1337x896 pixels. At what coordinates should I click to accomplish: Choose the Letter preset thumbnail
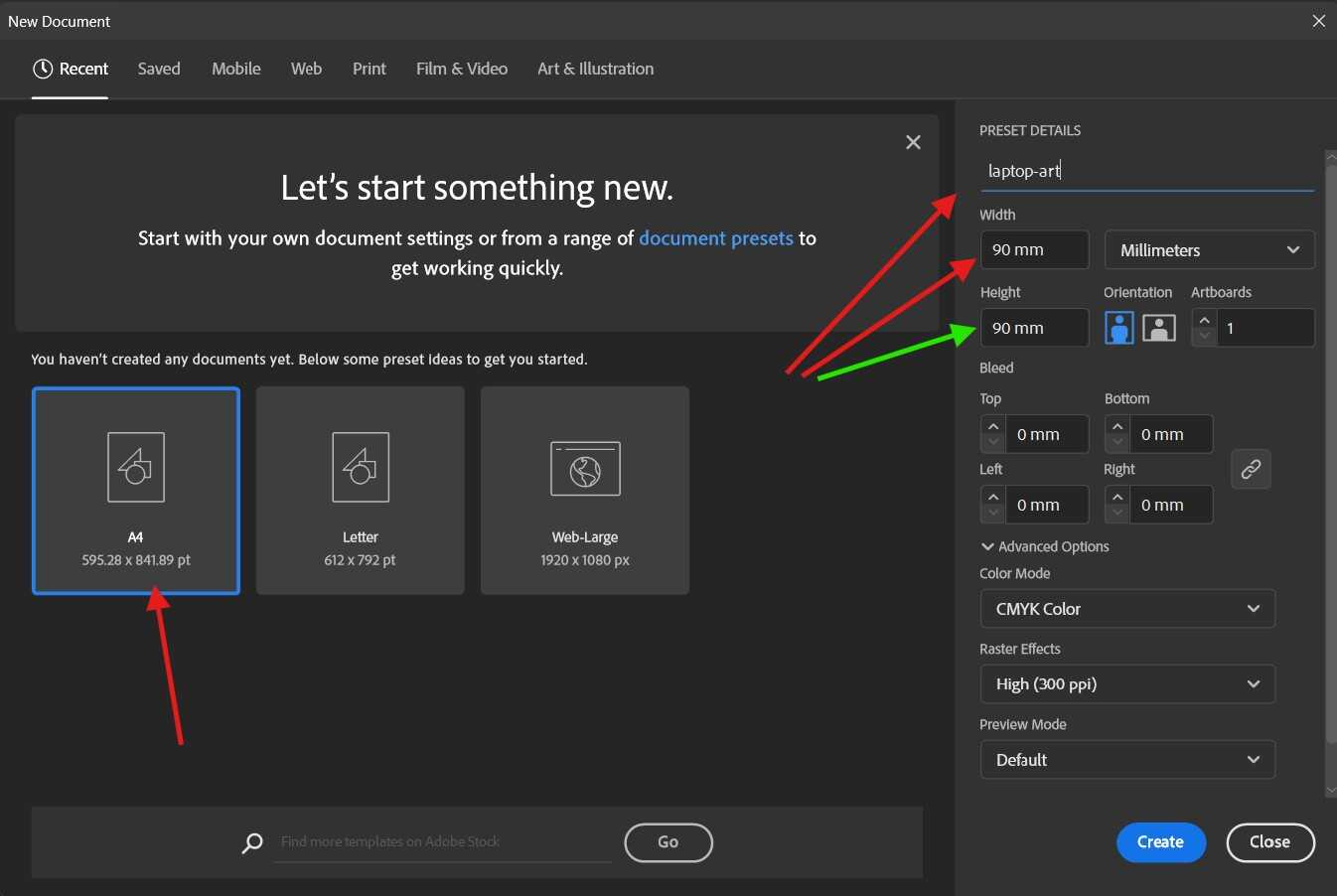361,491
